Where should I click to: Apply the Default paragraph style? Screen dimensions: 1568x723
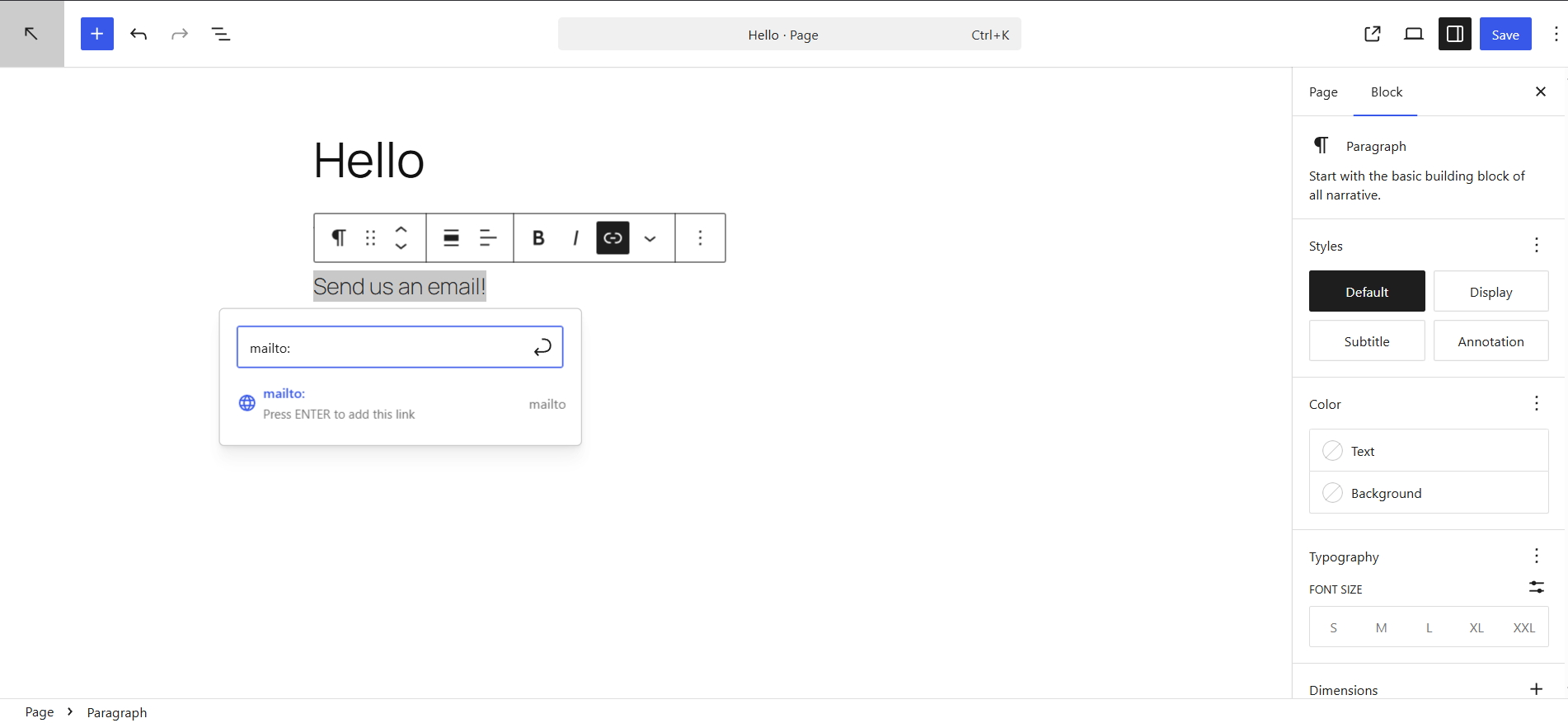1367,291
